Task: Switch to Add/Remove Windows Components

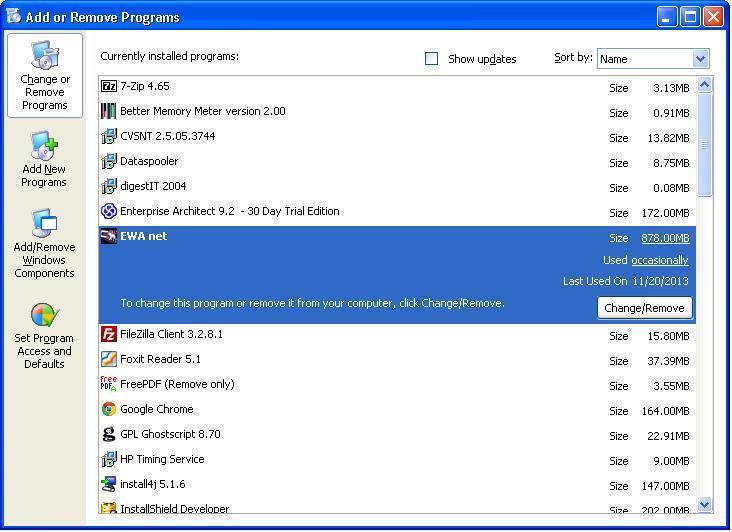Action: tap(44, 244)
